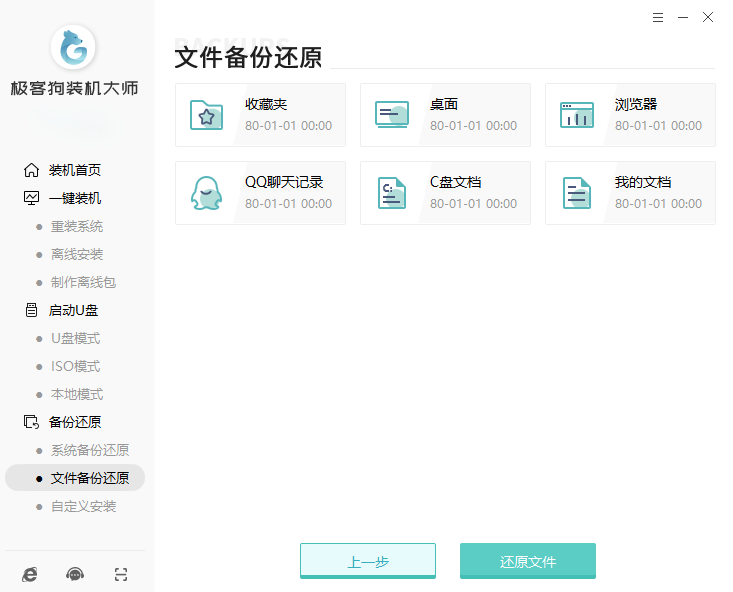Click the C盘文档 file icon
This screenshot has width=733, height=592.
pyautogui.click(x=391, y=193)
